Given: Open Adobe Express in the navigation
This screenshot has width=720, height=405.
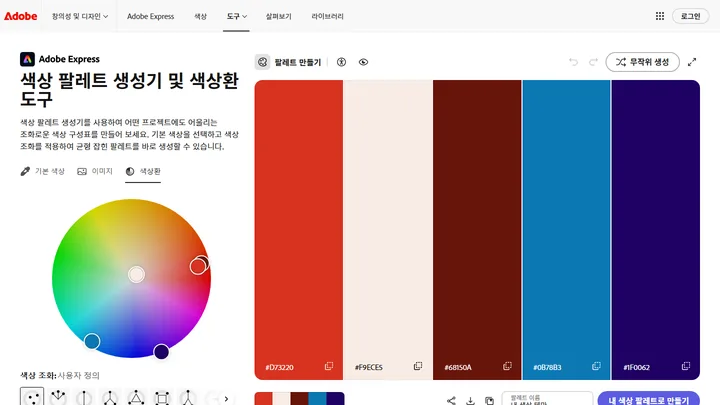Looking at the screenshot, I should pos(151,16).
